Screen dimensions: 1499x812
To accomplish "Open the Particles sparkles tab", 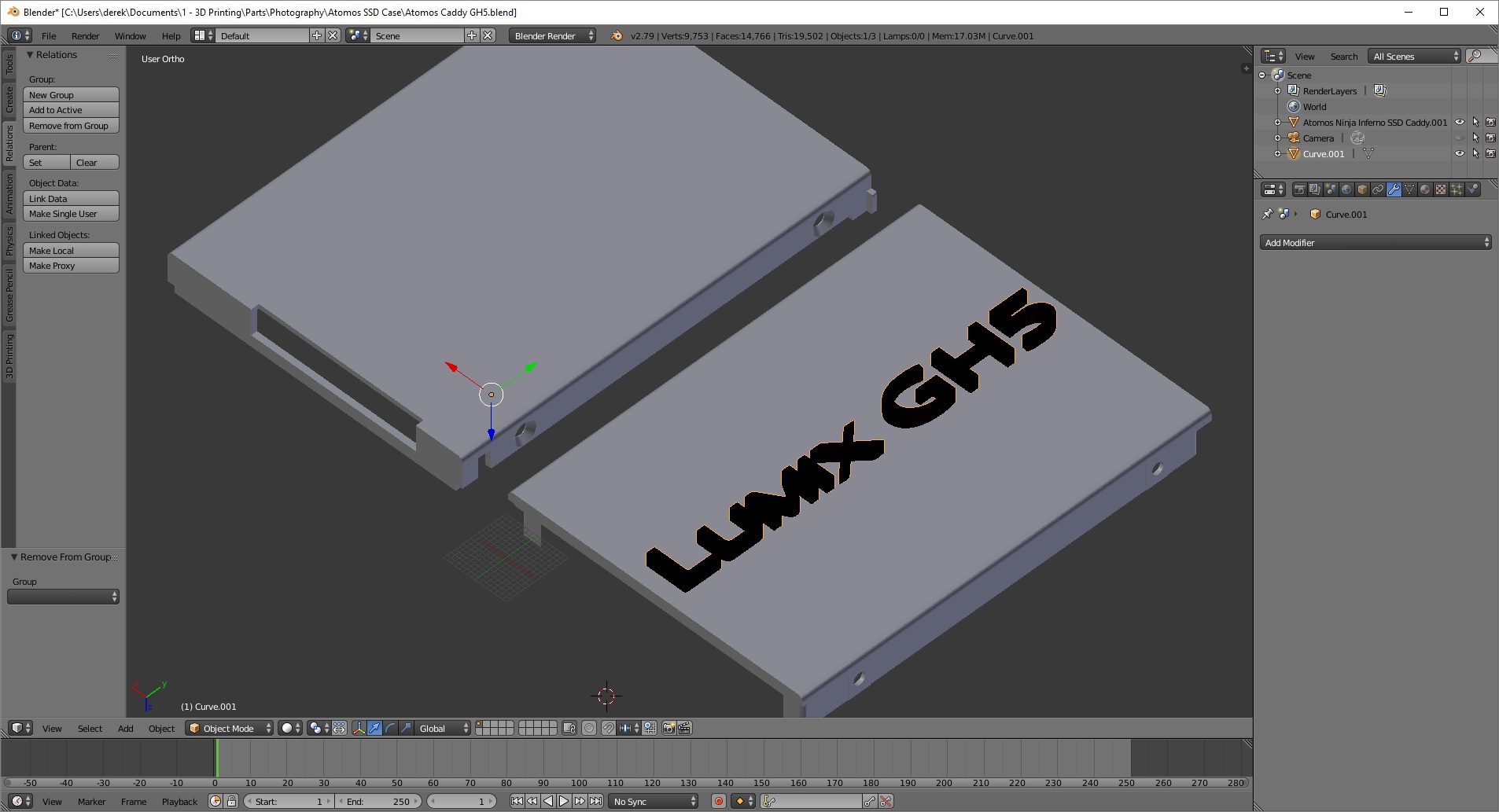I will (1457, 189).
